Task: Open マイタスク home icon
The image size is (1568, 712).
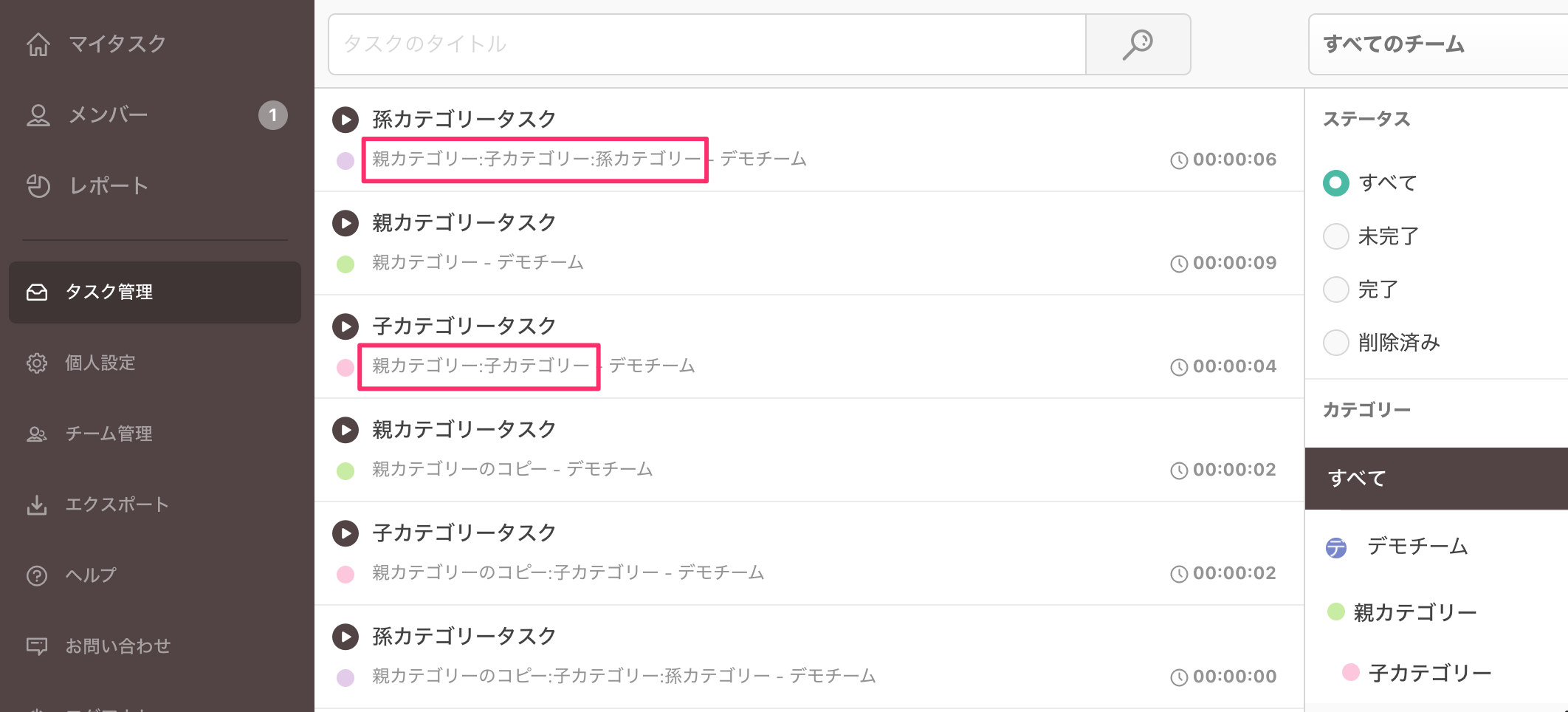Action: 38,44
